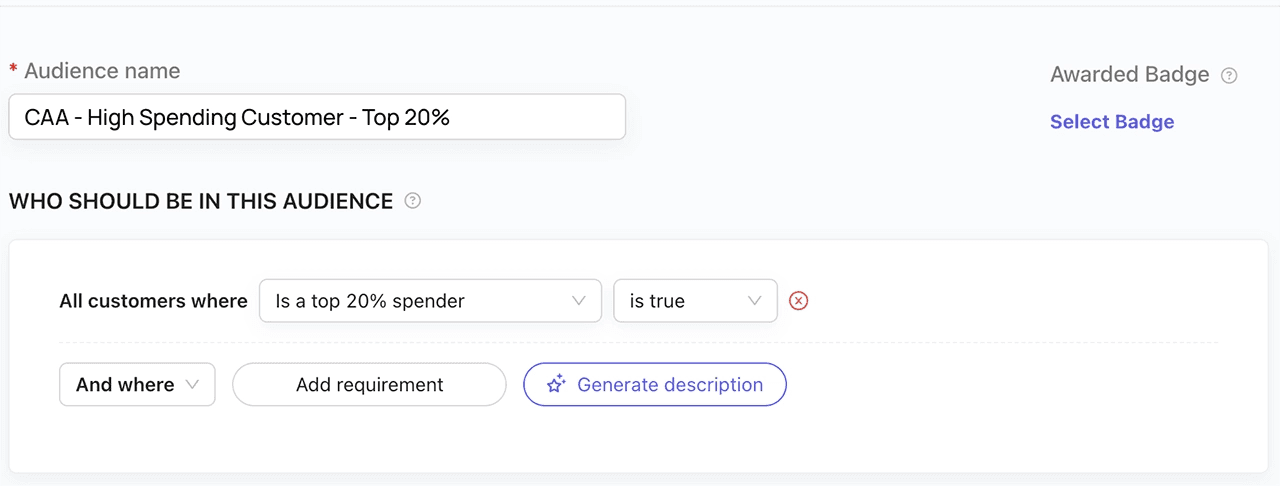This screenshot has height=486, width=1280.
Task: Click the sparkle icon on Generate description
Action: pos(556,384)
